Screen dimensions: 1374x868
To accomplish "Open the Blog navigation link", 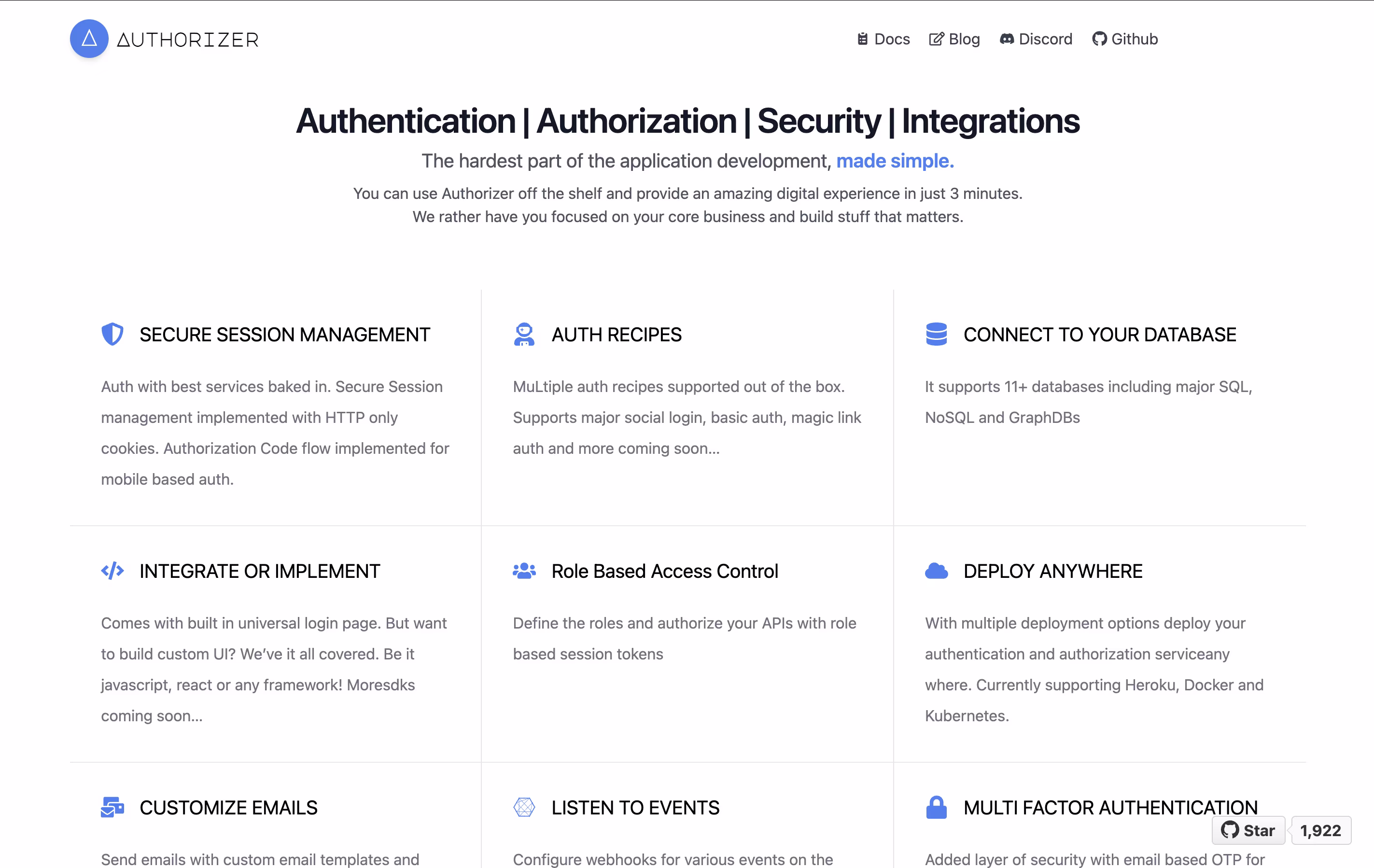I will [x=954, y=39].
